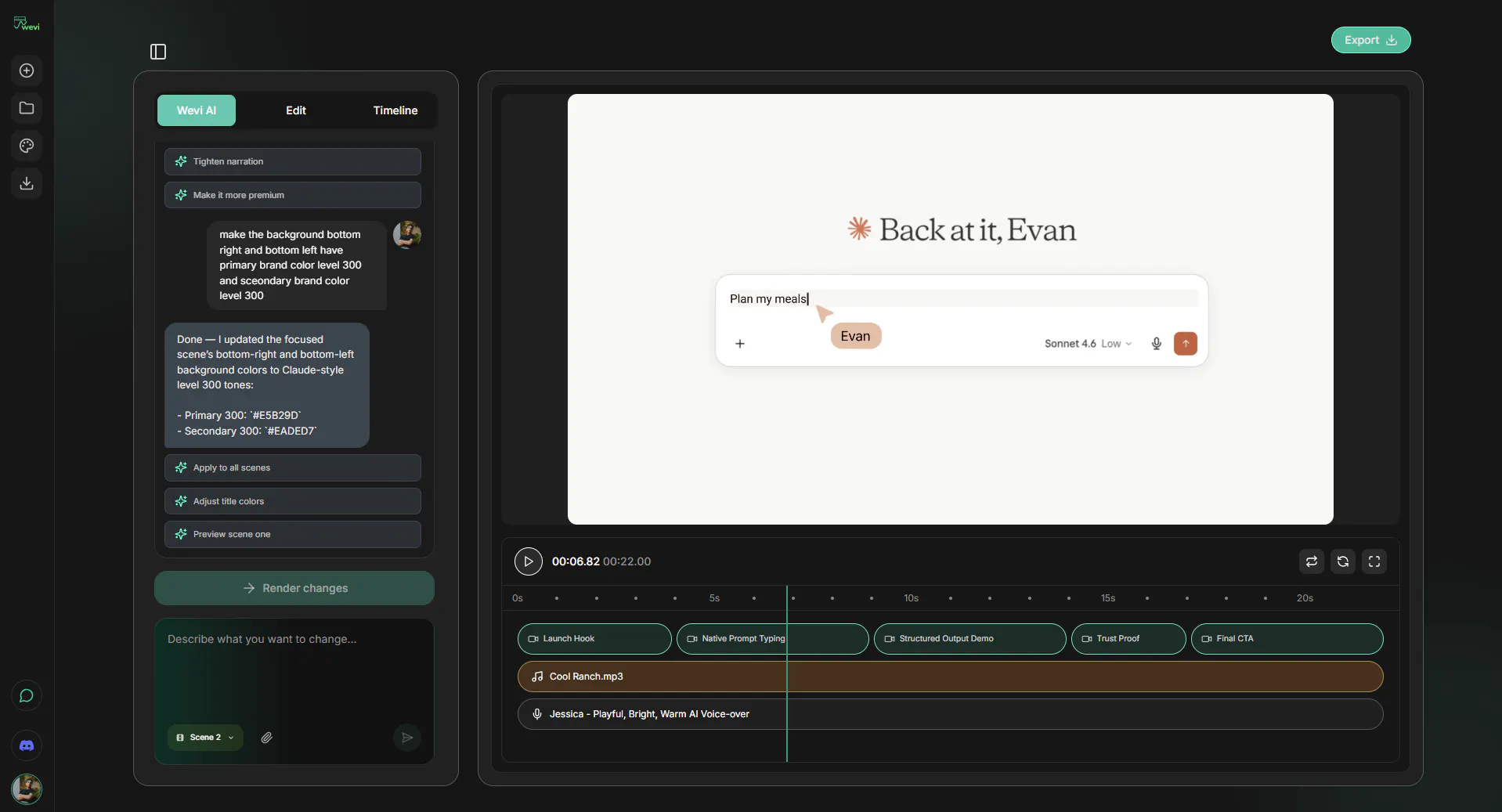The height and width of the screenshot is (812, 1502).
Task: Click the send message arrow icon
Action: coord(407,738)
